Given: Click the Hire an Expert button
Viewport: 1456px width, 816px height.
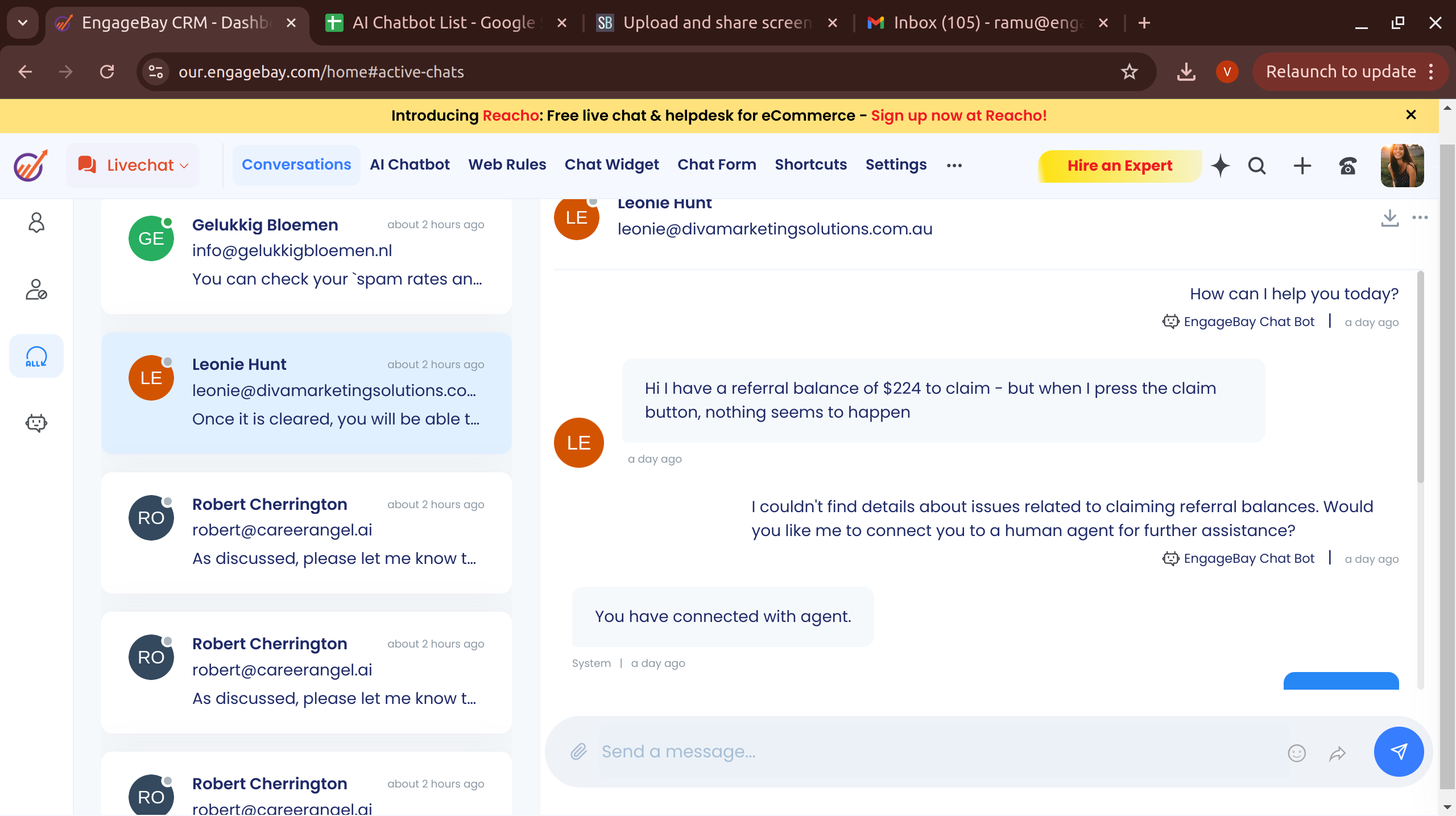Looking at the screenshot, I should pos(1119,166).
